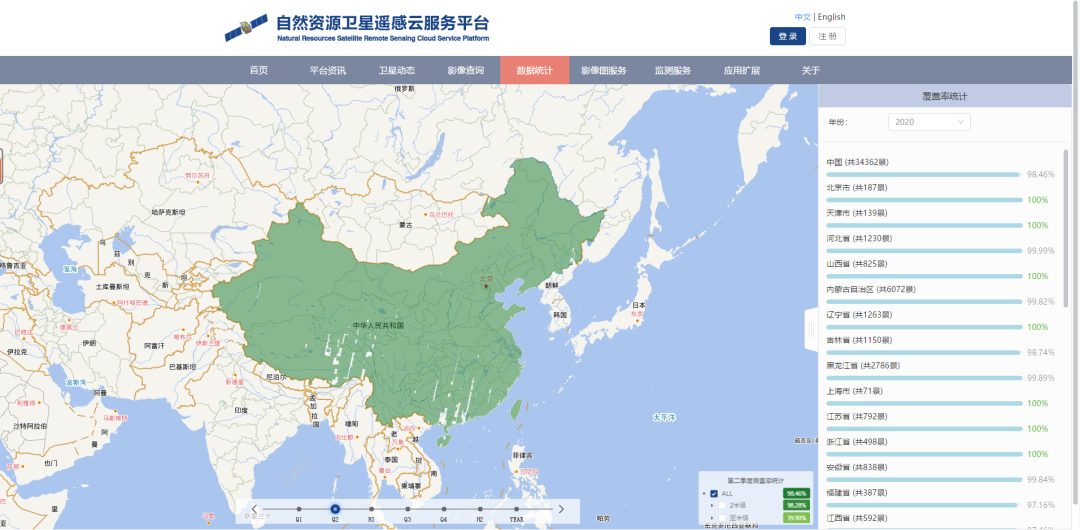Select the 数据统计 menu tab

click(x=534, y=70)
